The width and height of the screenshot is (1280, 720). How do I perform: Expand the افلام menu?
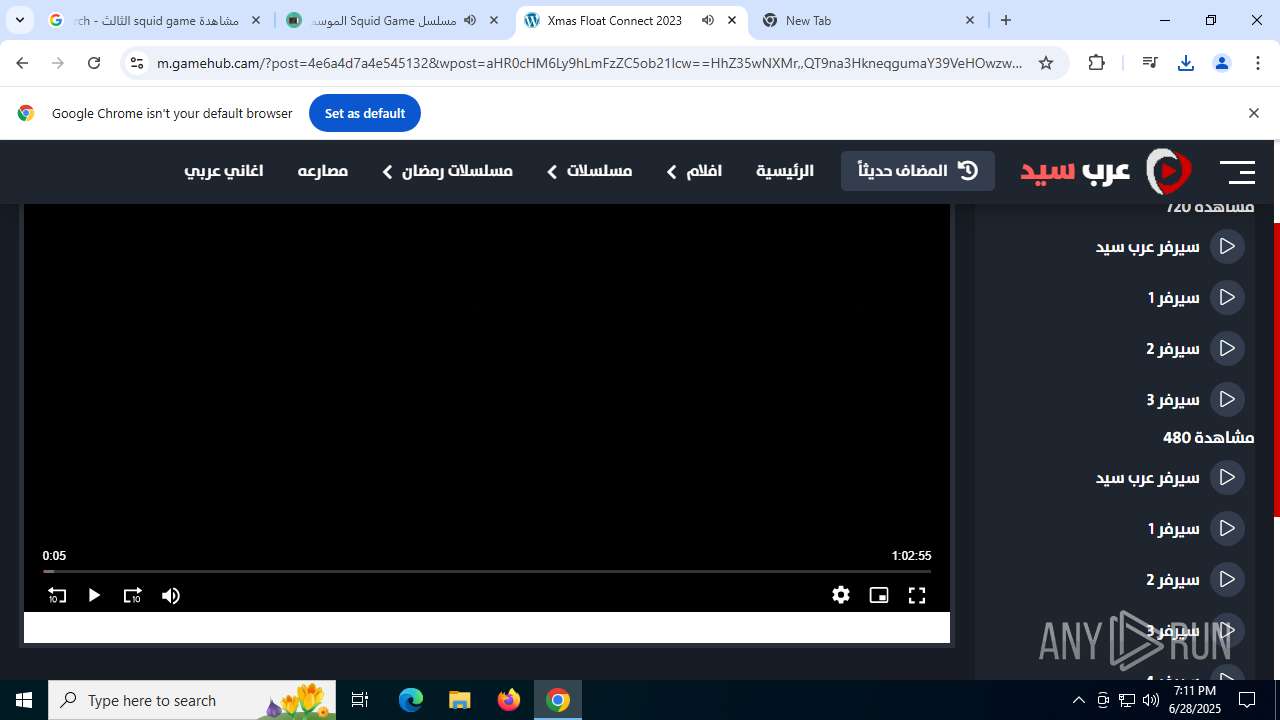pyautogui.click(x=694, y=171)
